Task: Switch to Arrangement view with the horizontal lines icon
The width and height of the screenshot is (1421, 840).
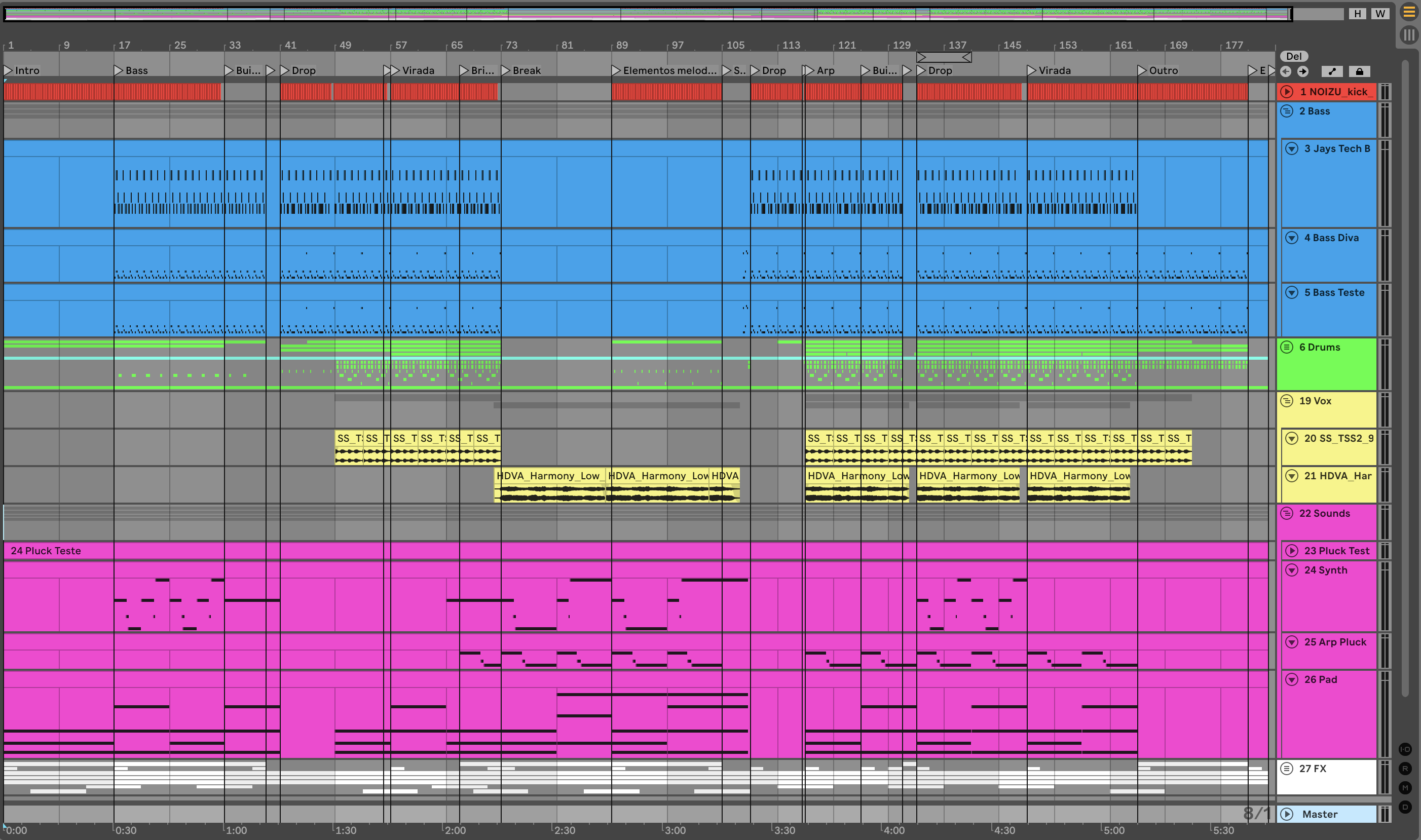Action: point(1408,12)
